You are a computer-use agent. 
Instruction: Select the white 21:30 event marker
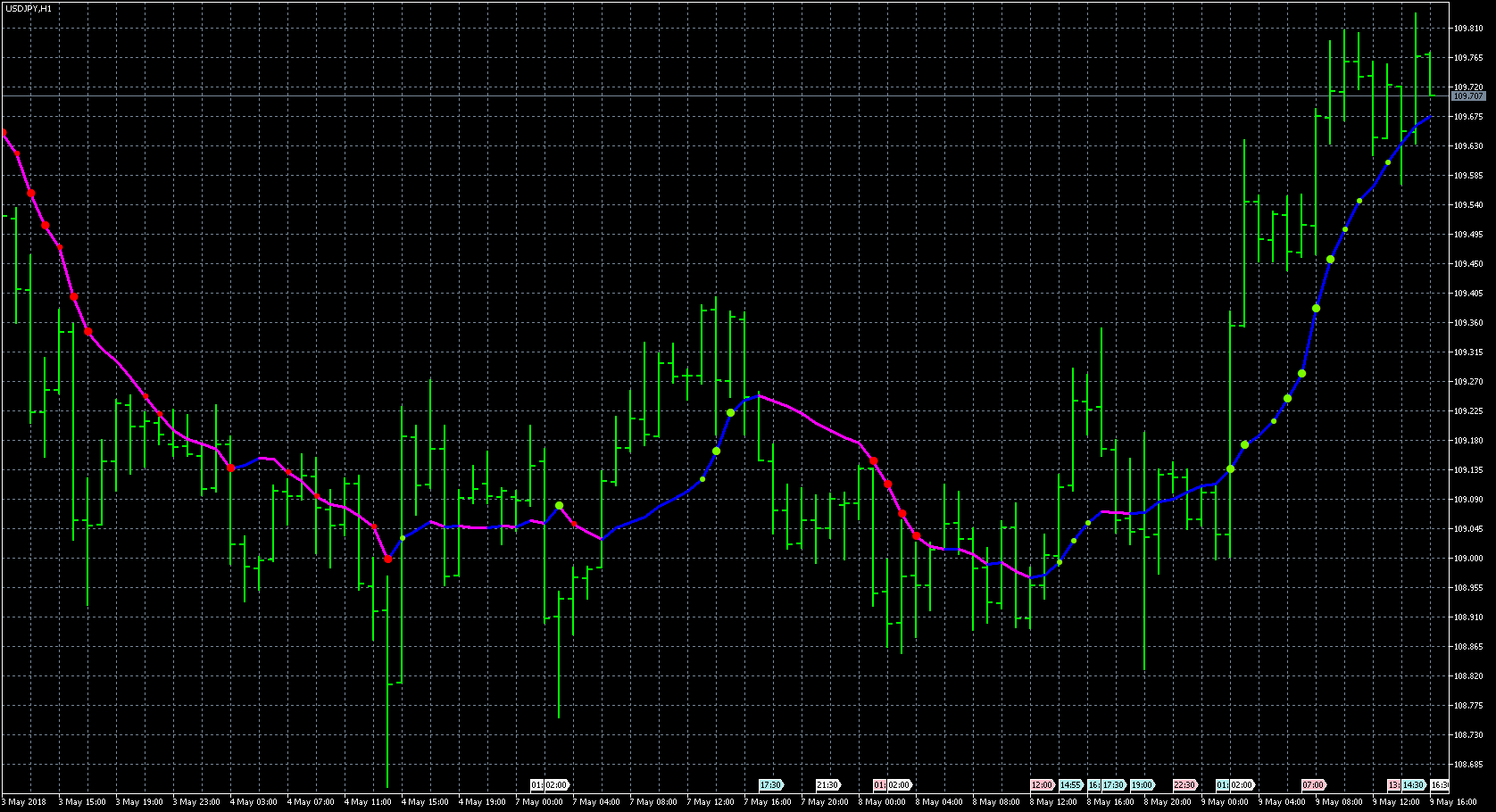click(x=827, y=785)
